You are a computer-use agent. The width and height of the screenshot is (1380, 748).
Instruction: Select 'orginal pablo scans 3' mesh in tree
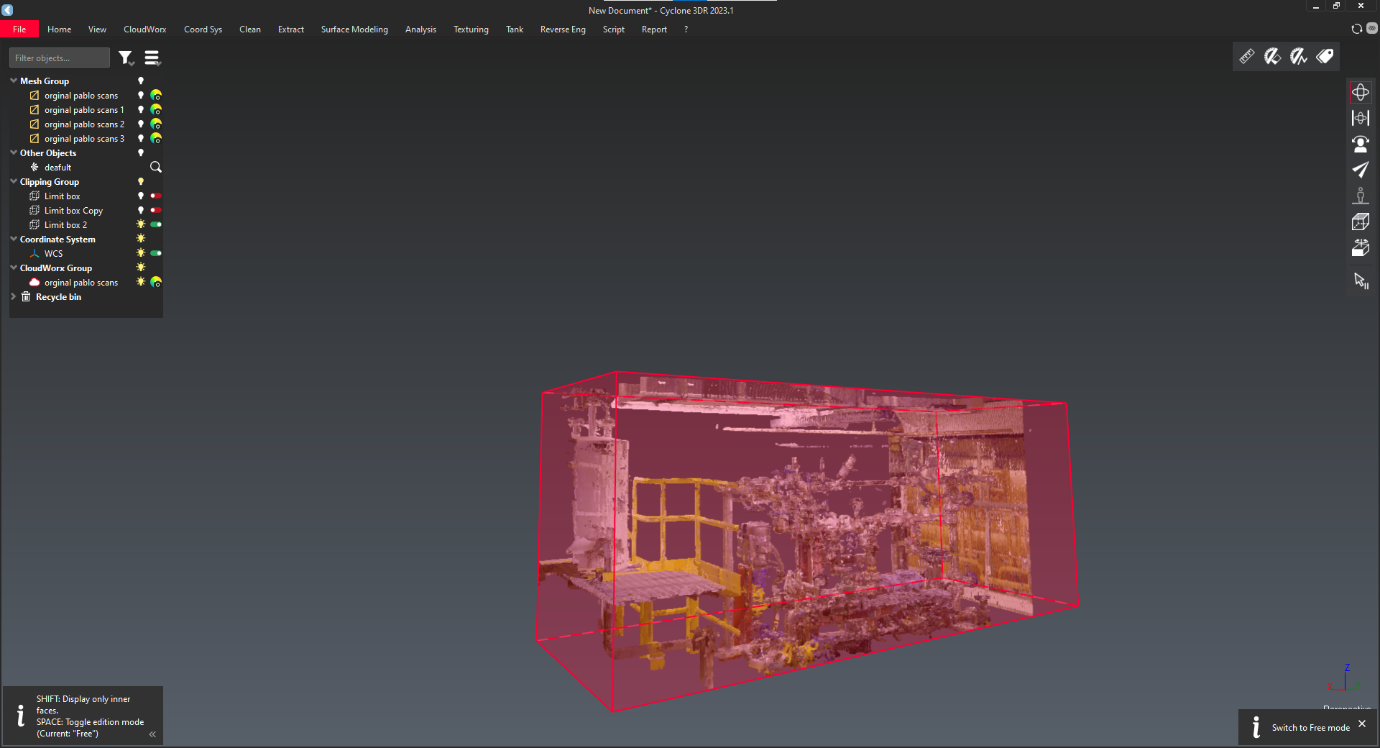pyautogui.click(x=85, y=139)
